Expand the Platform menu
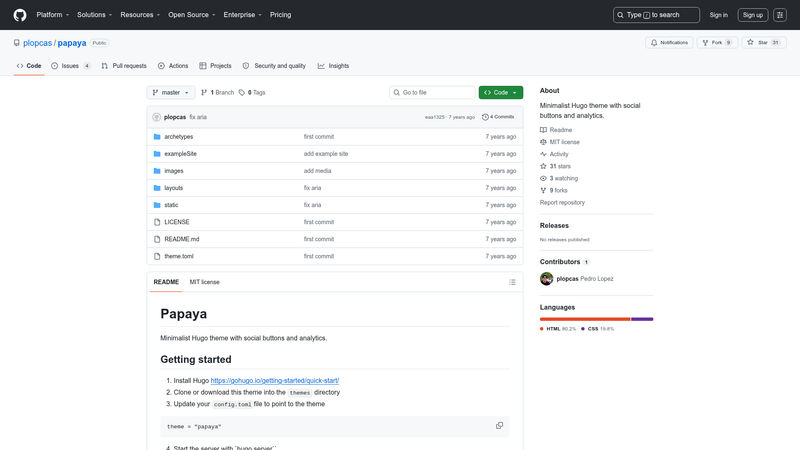Viewport: 800px width, 450px height. pyautogui.click(x=53, y=15)
